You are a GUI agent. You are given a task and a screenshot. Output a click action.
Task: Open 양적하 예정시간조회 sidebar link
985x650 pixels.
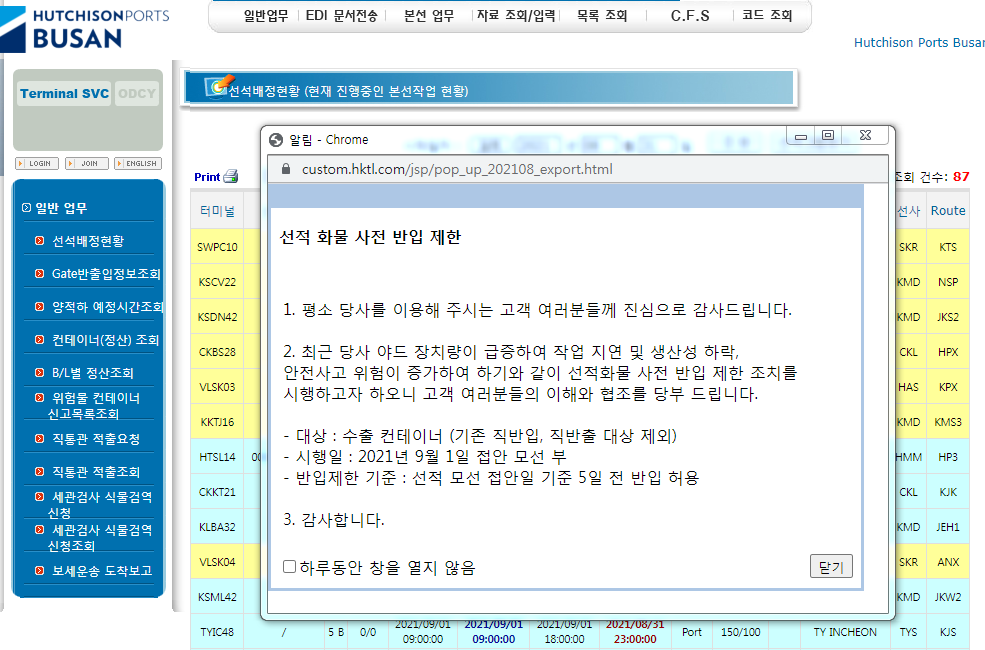107,306
